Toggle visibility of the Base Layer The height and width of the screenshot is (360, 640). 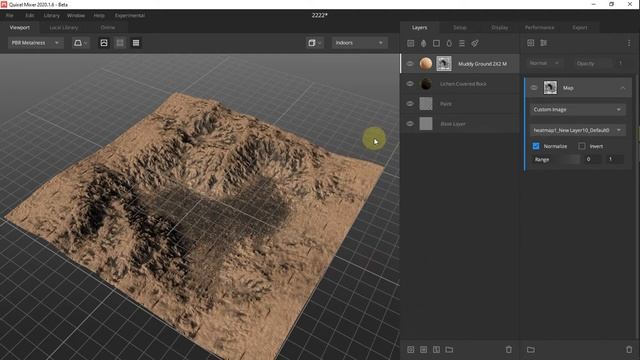click(x=410, y=124)
